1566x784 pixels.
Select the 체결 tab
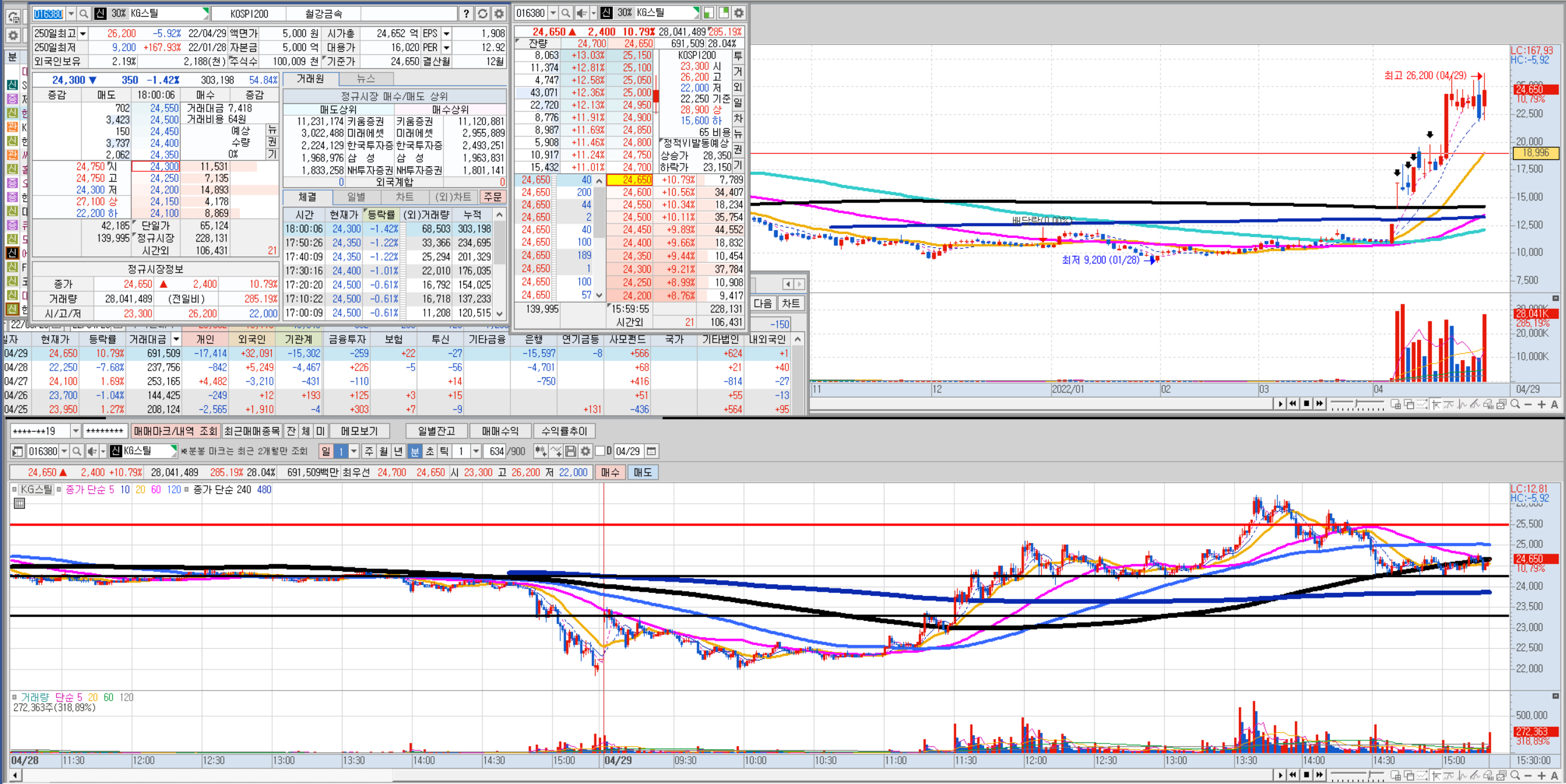click(x=308, y=197)
